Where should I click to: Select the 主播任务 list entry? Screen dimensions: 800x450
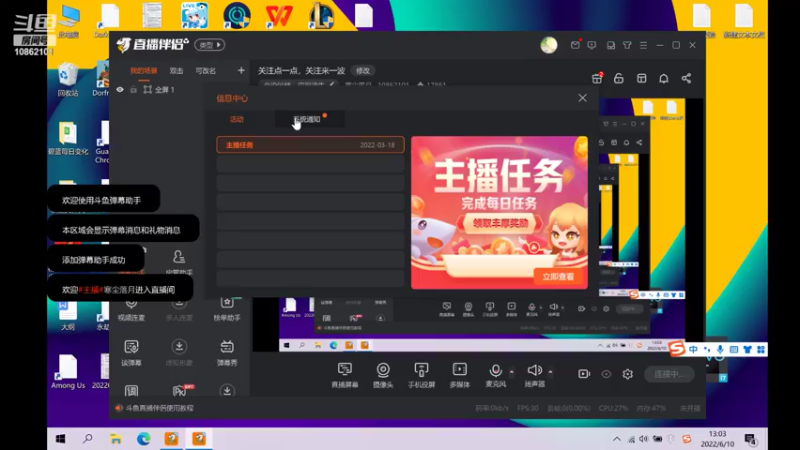[310, 145]
